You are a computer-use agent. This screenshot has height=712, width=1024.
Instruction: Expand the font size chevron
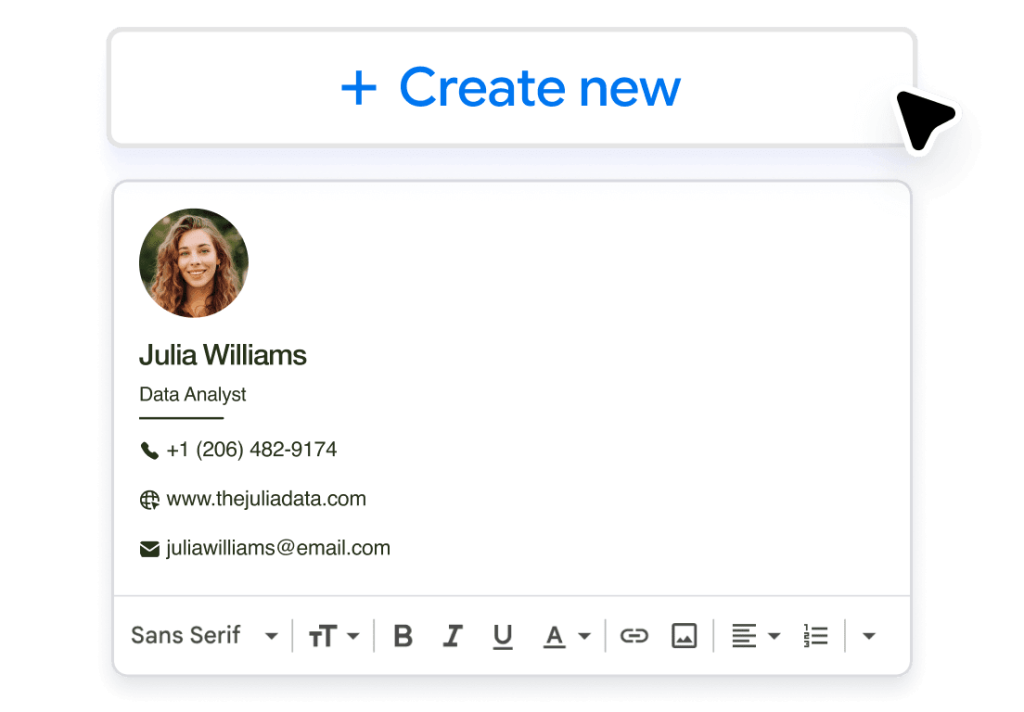354,635
